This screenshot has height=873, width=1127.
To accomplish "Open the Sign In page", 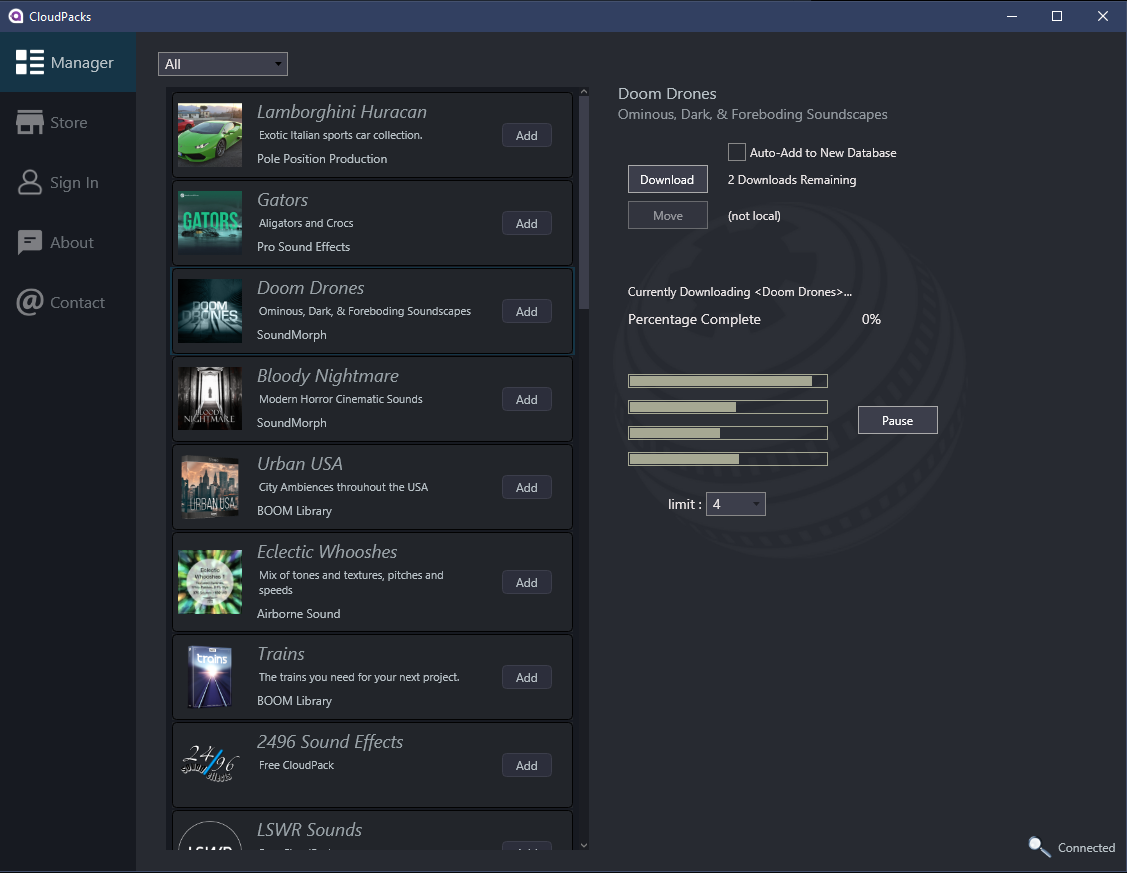I will pyautogui.click(x=68, y=183).
